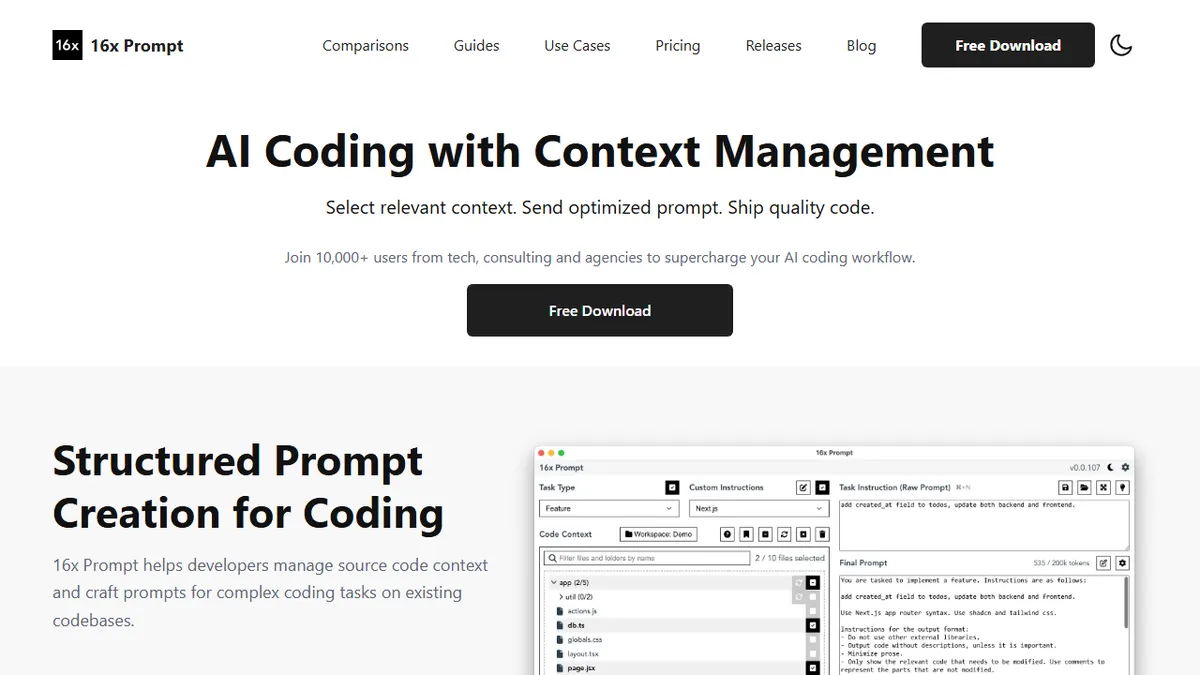The image size is (1200, 675).
Task: Click the v0.0.107 version label
Action: (x=1085, y=468)
